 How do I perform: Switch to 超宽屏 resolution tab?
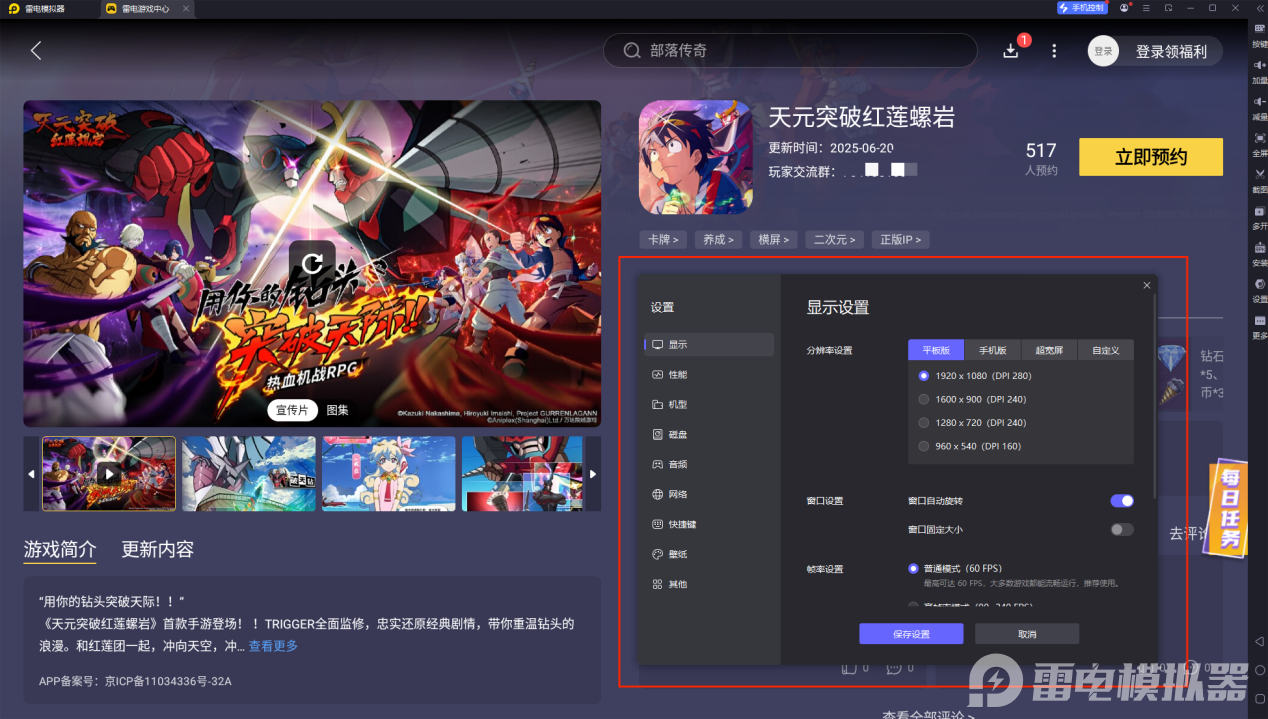pos(1049,350)
